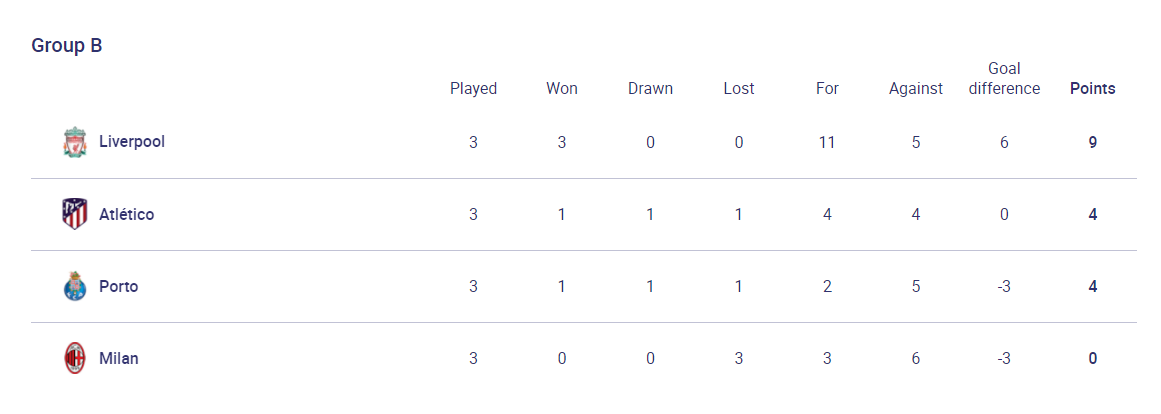Open the Milan team name link

point(118,358)
